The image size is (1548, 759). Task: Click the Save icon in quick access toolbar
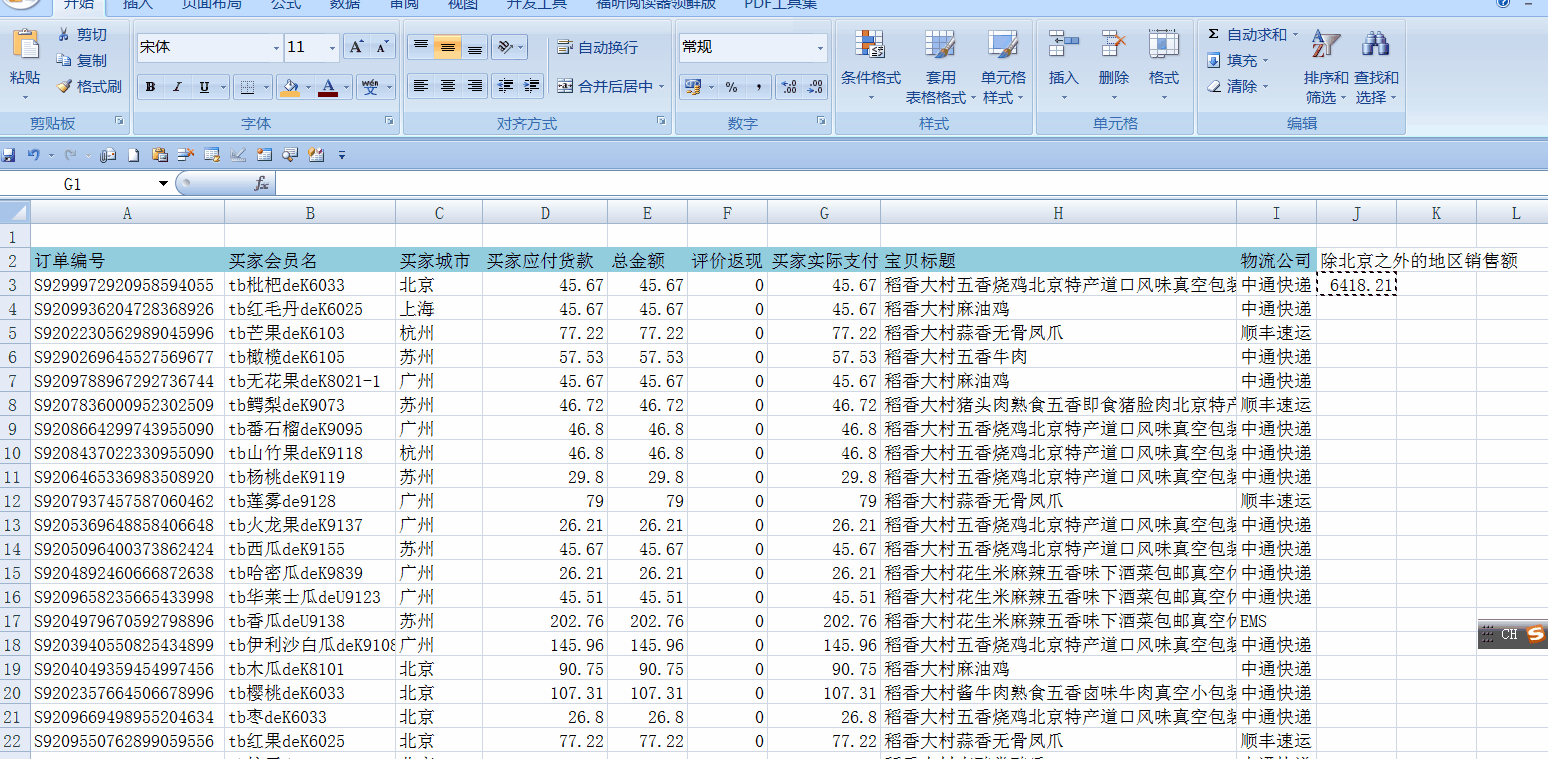tap(9, 155)
